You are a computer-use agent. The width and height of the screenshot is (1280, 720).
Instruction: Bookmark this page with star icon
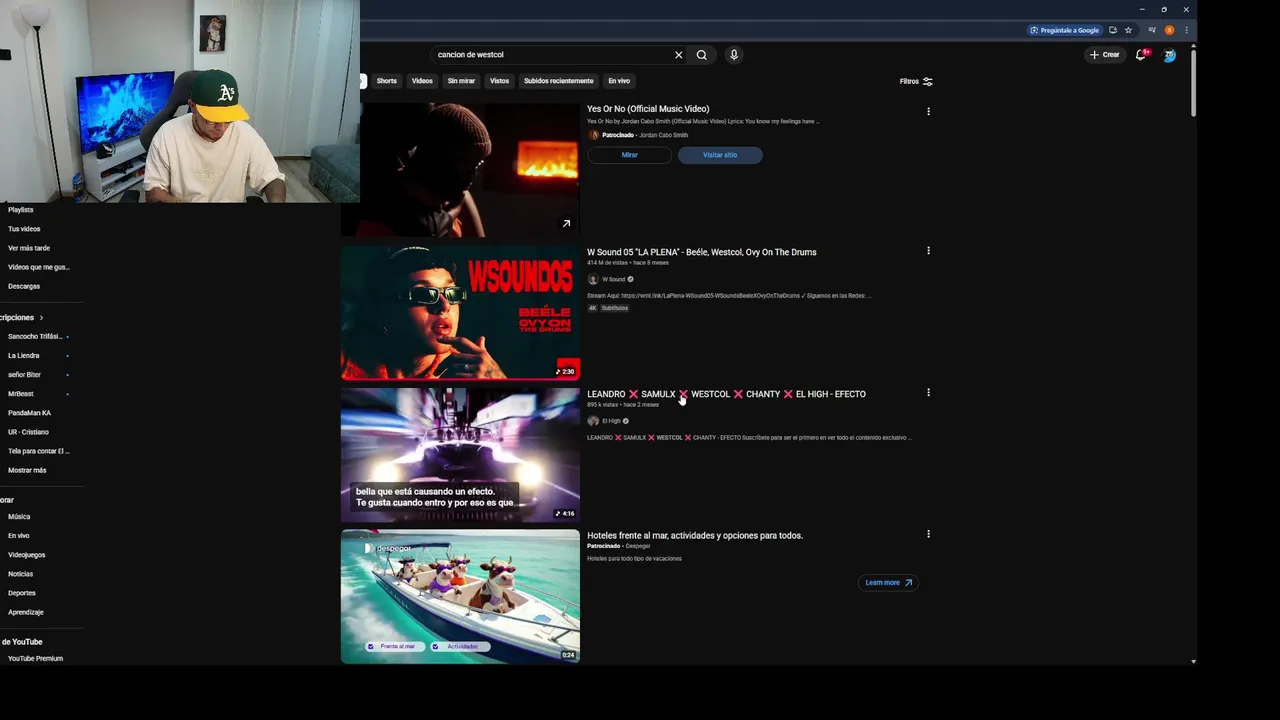[x=1128, y=30]
